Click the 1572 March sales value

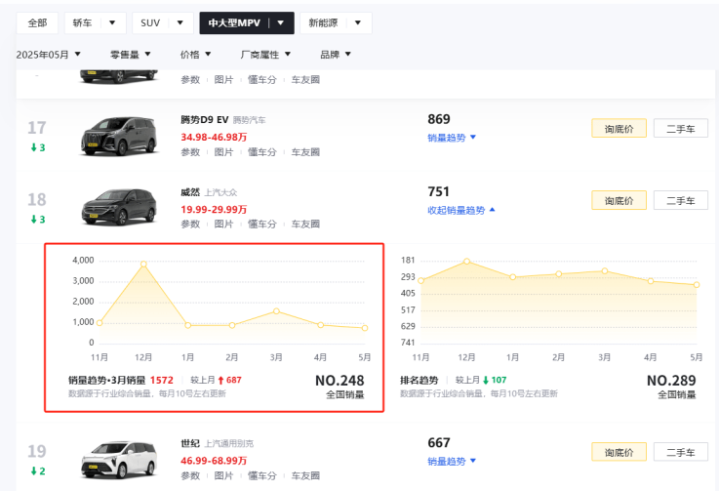click(162, 380)
